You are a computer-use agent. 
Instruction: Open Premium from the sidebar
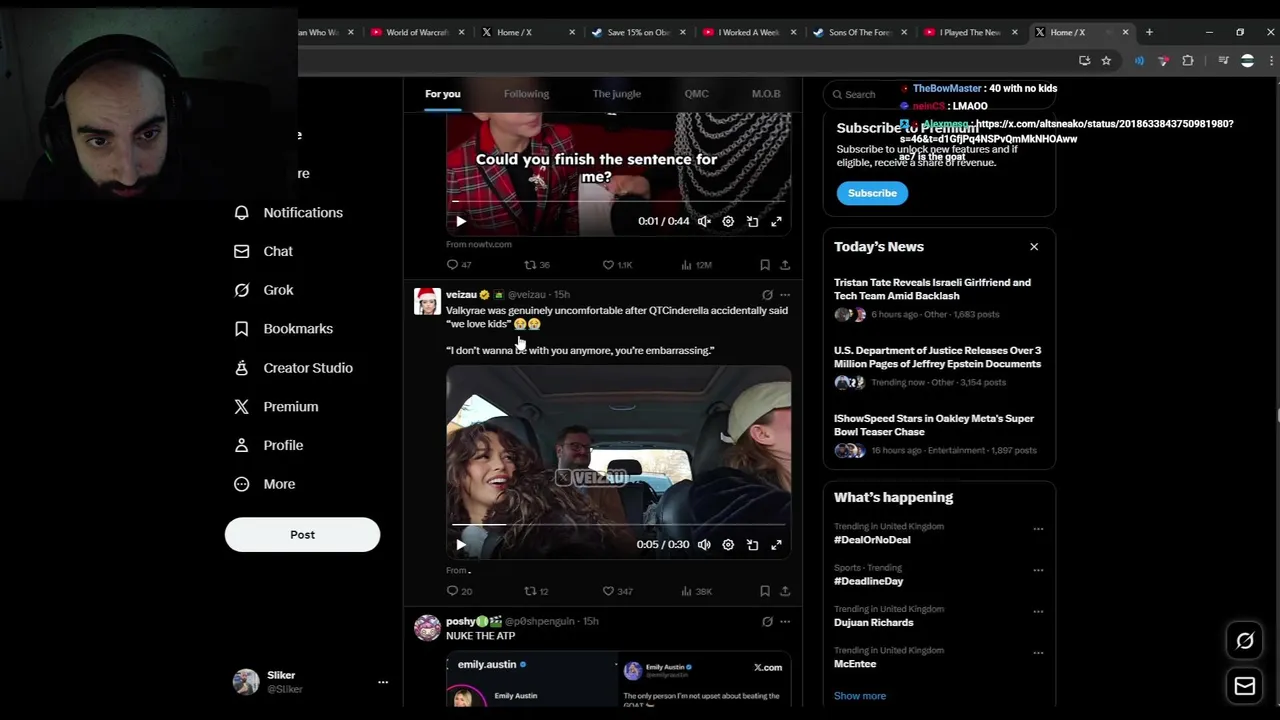coord(276,407)
